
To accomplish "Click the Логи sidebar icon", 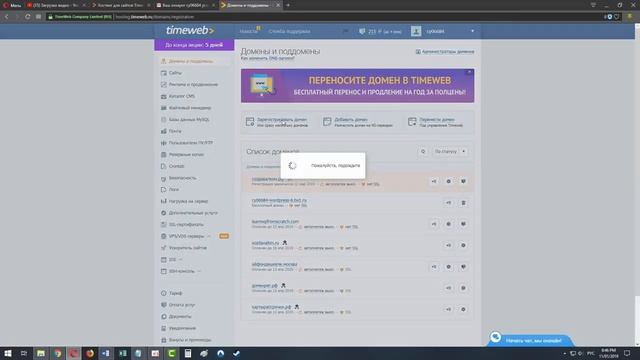I will click(164, 189).
